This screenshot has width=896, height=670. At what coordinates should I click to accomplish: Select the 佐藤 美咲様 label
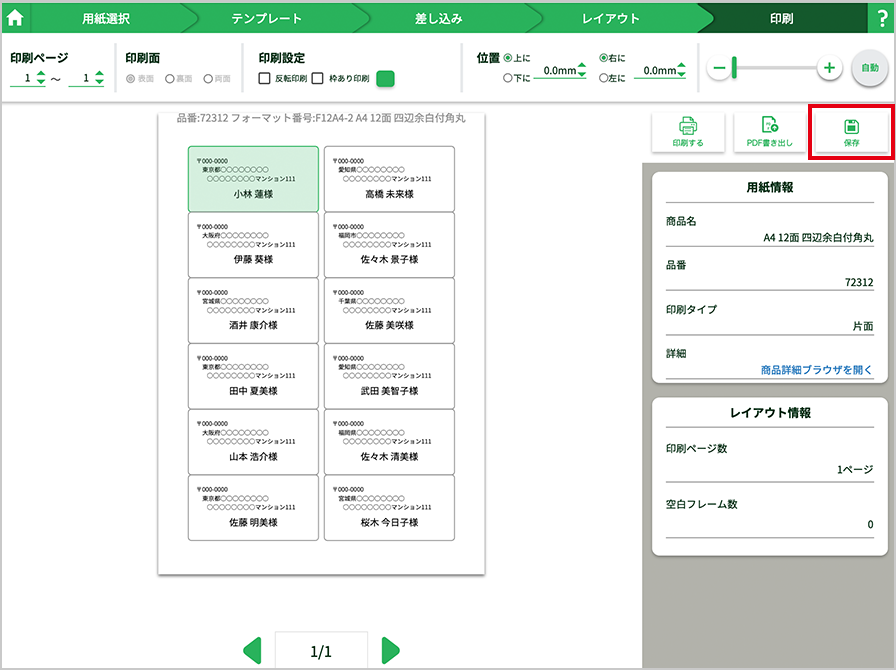(389, 310)
